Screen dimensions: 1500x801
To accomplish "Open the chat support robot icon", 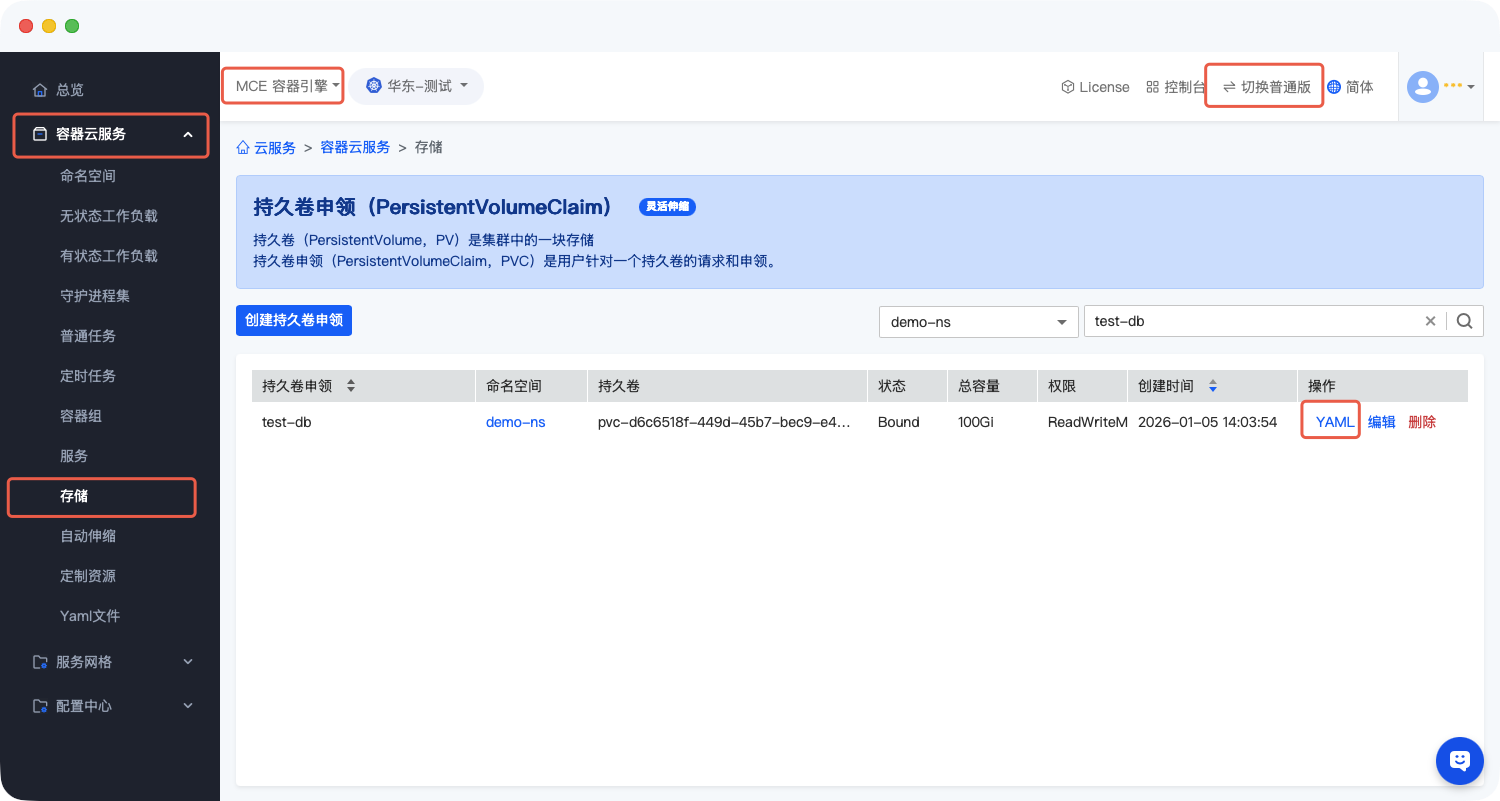I will click(x=1459, y=761).
